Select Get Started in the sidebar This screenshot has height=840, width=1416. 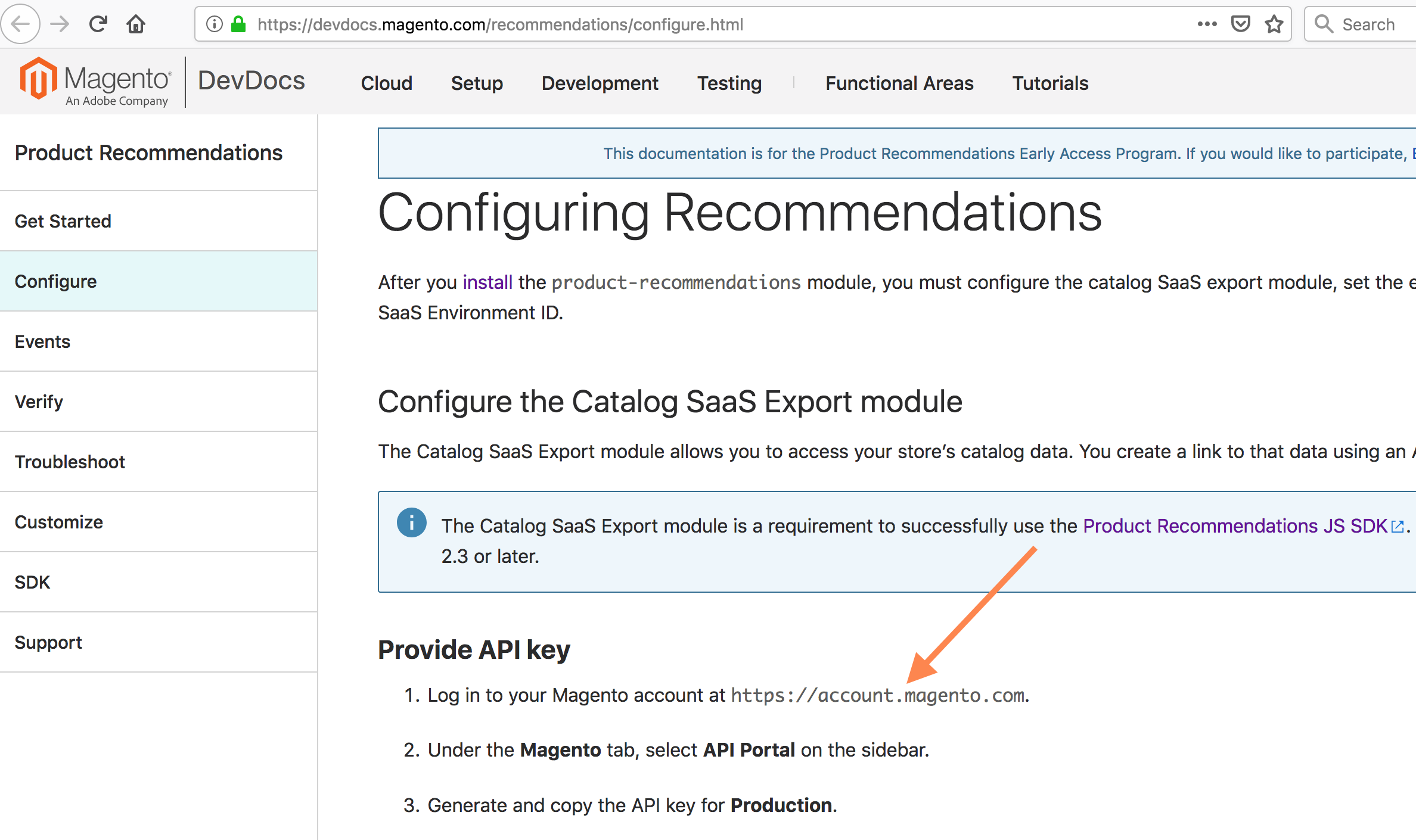click(x=63, y=221)
